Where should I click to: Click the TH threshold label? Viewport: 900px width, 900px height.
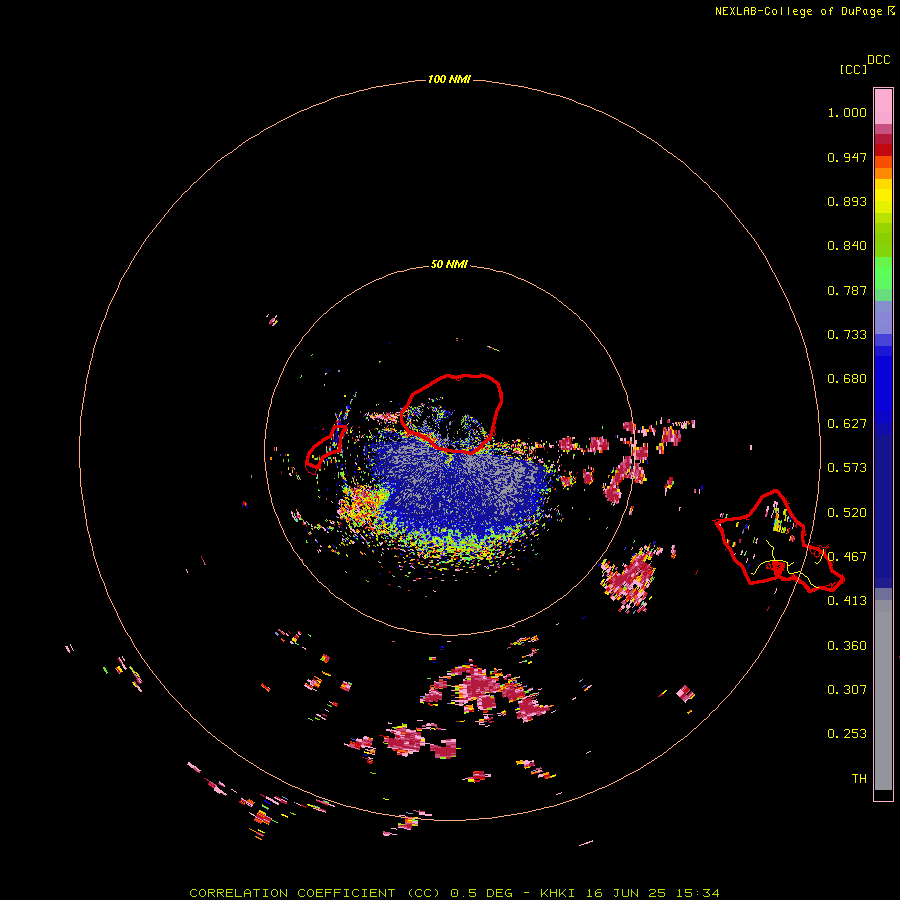[x=859, y=779]
